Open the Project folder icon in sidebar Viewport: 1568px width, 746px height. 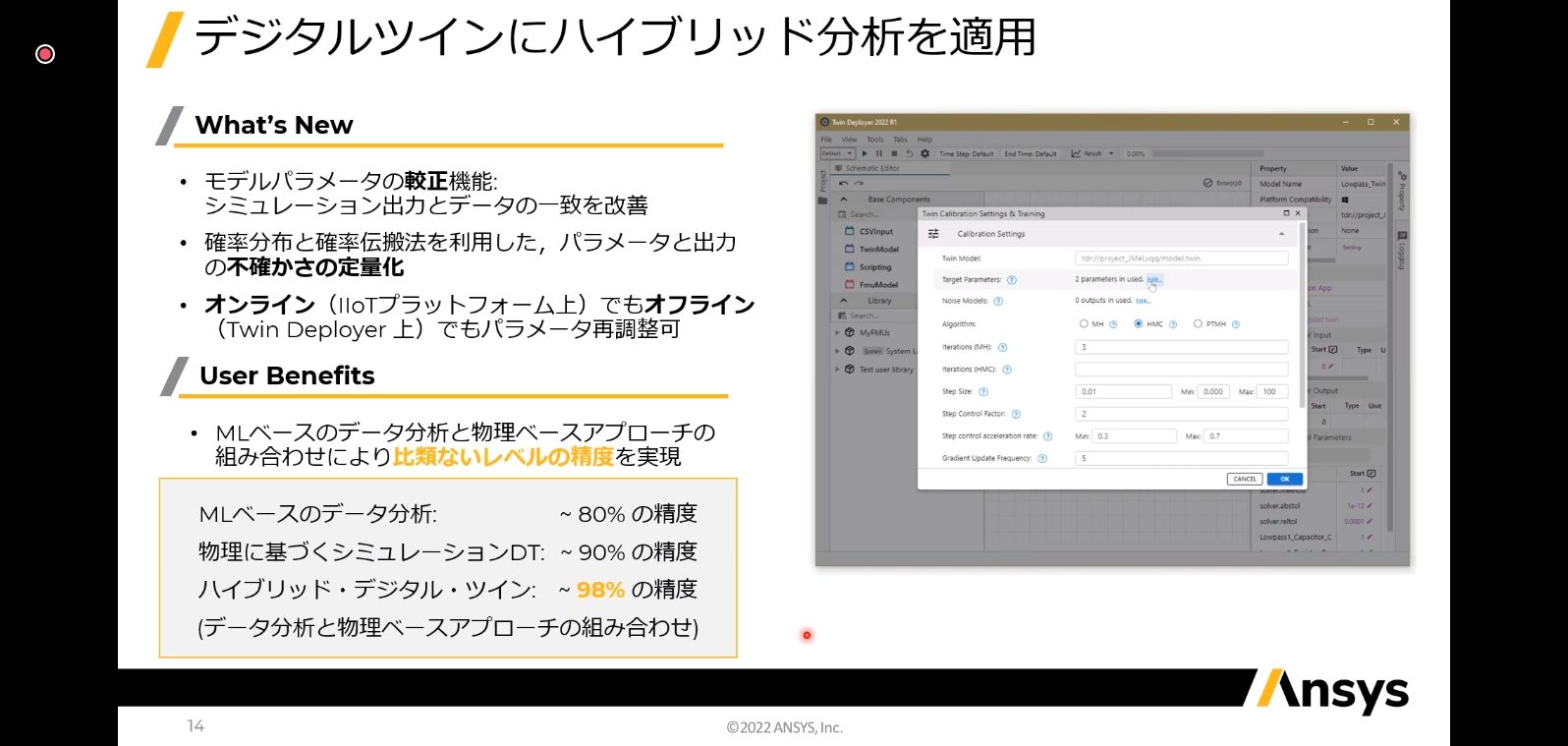[x=823, y=200]
